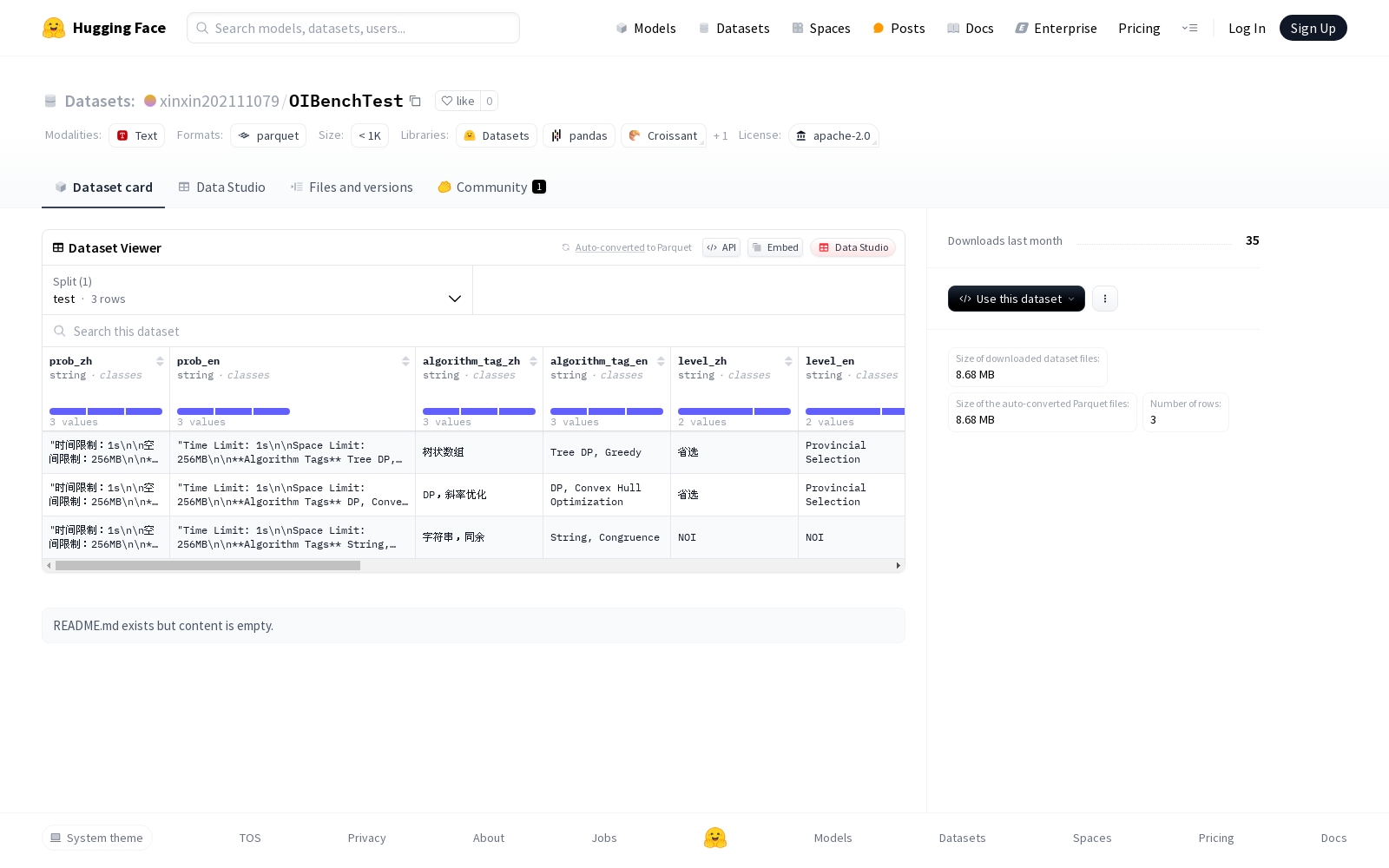This screenshot has width=1389, height=868.
Task: Select the apache-2.0 license tag
Action: tap(833, 135)
